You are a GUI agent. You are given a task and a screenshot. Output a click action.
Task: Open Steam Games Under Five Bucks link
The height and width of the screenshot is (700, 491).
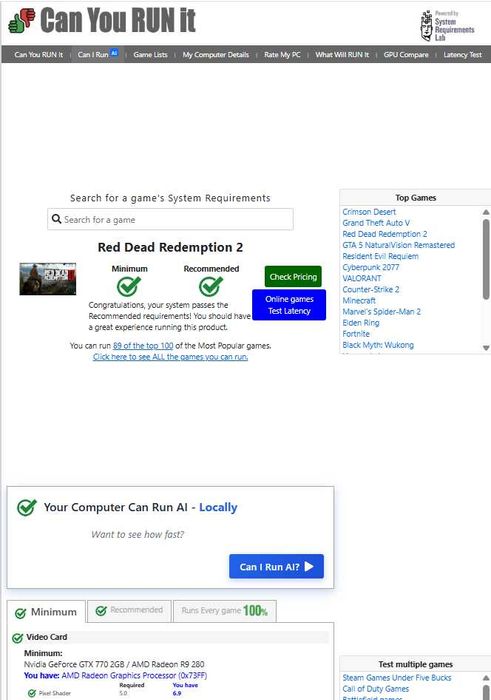coord(396,678)
